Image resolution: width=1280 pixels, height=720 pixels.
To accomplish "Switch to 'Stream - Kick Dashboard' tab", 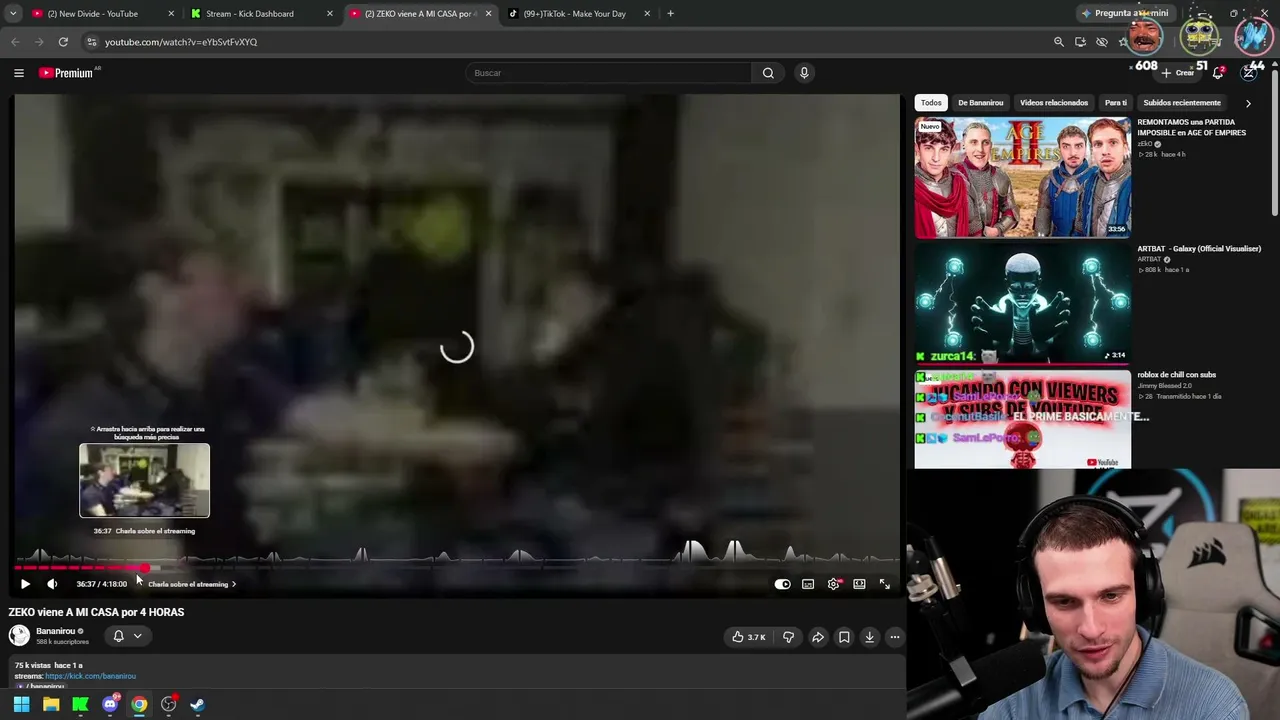I will 260,14.
